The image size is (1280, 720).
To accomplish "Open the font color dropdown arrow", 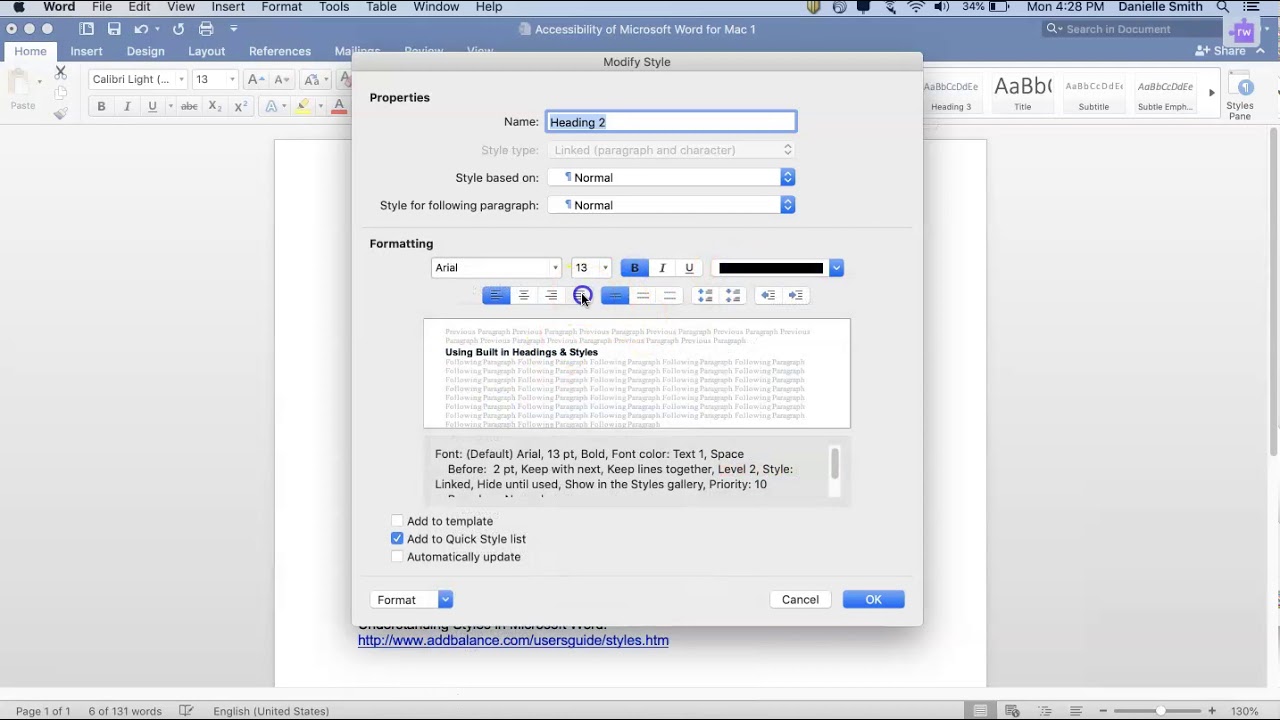I will 836,268.
